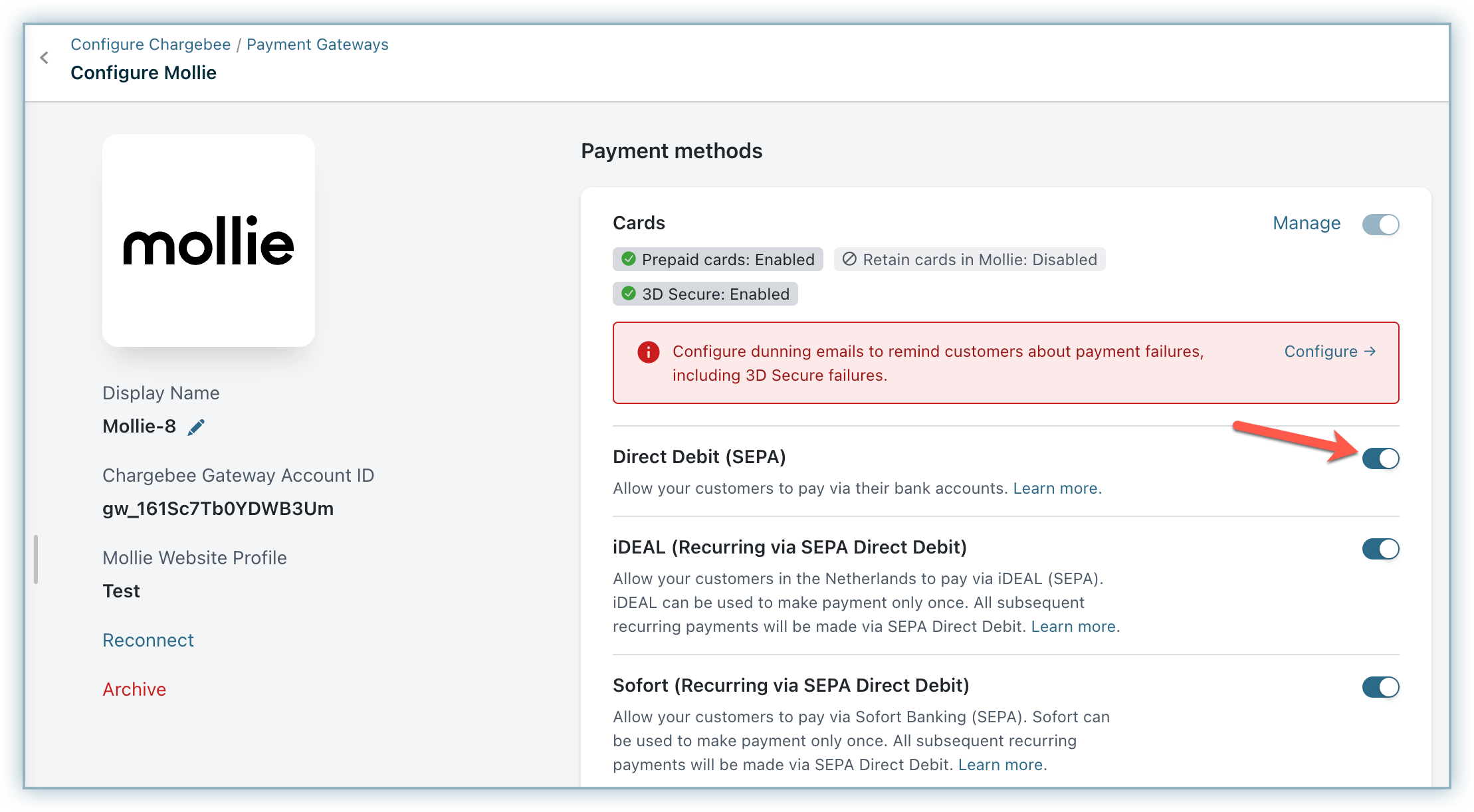Viewport: 1474px width, 812px height.
Task: Click green check icon on Prepaid cards
Action: 628,259
